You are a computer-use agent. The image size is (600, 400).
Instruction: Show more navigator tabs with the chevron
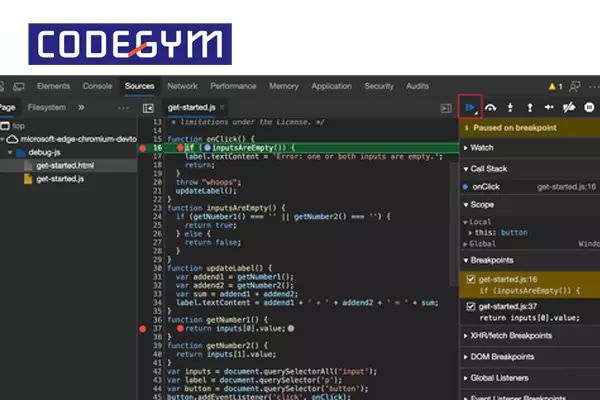coord(81,107)
